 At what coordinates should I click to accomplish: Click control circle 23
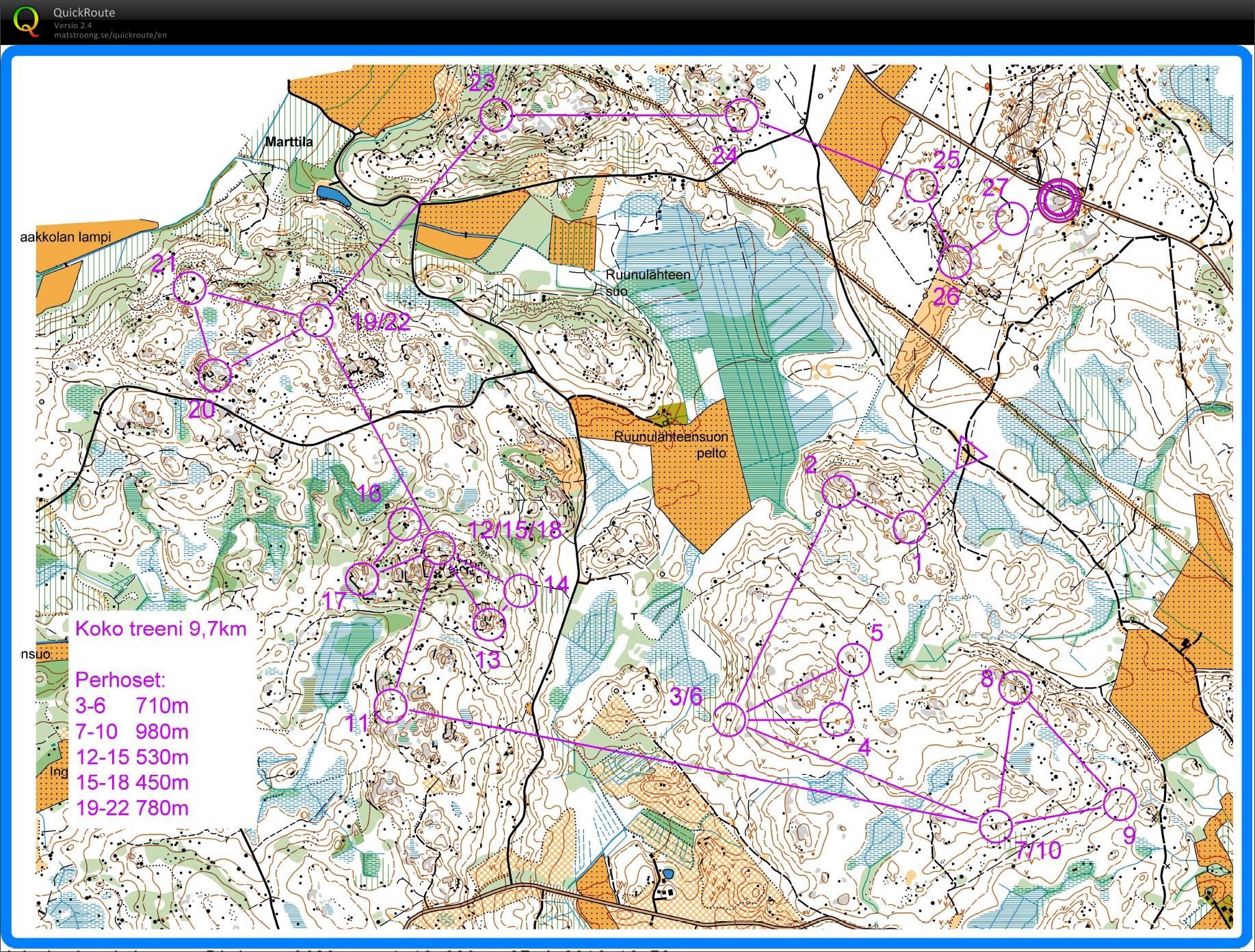496,114
